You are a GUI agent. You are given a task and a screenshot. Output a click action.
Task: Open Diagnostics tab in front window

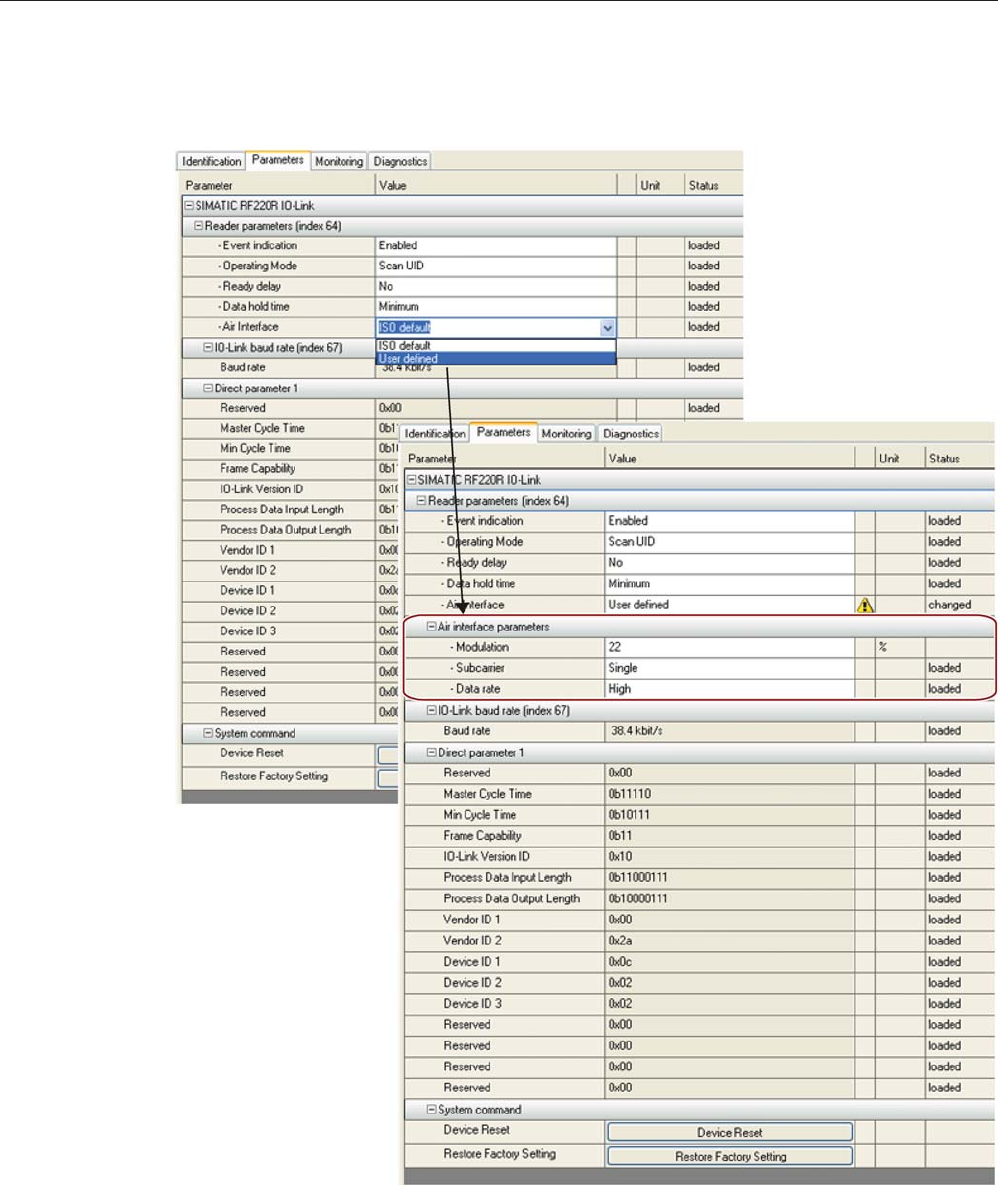(631, 433)
